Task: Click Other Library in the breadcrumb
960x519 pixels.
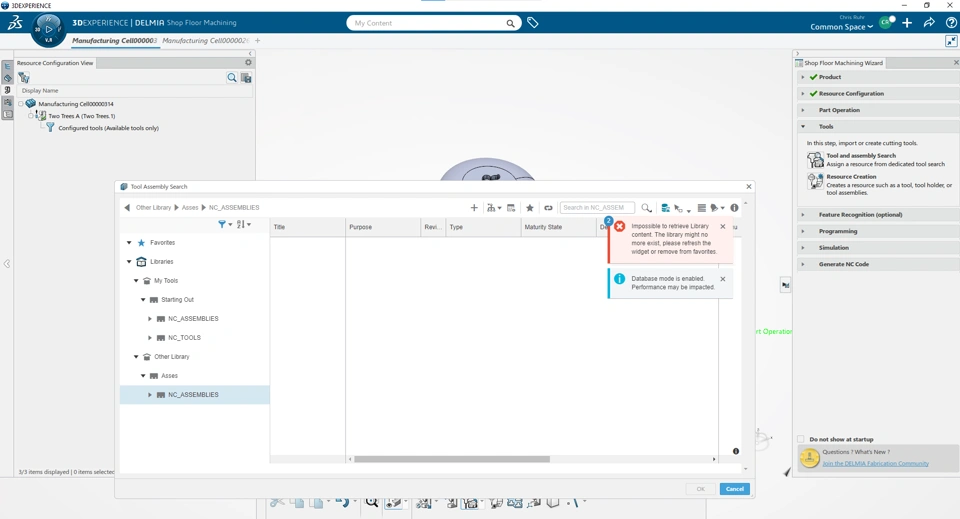Action: pos(153,207)
